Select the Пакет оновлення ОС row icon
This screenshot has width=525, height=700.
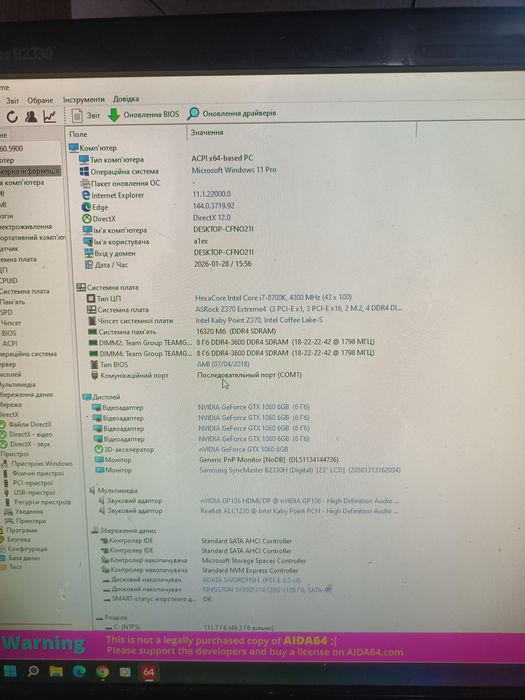[x=85, y=183]
